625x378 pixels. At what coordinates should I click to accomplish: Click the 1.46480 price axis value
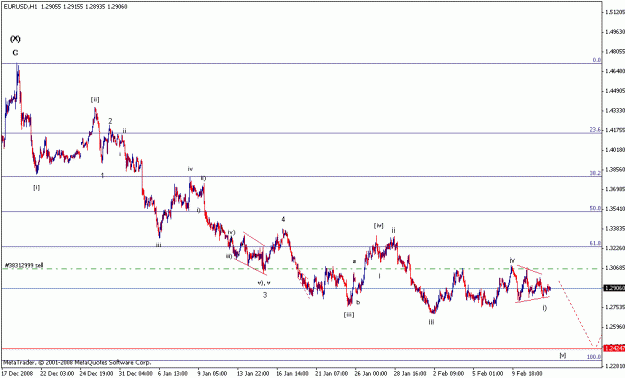point(615,71)
